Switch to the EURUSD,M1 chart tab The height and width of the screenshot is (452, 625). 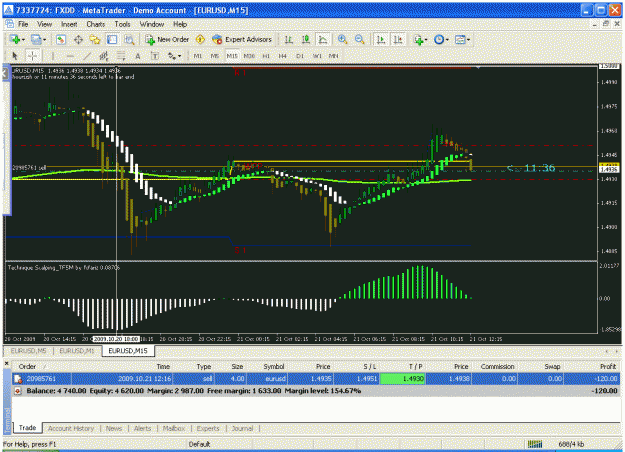click(77, 351)
